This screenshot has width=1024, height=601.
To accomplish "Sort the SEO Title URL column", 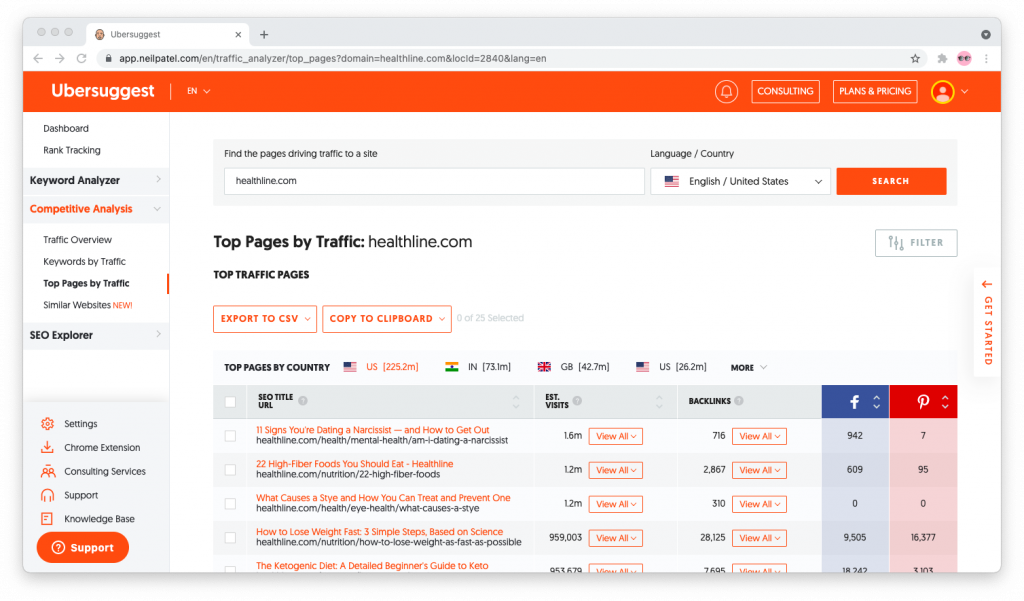I will [516, 401].
